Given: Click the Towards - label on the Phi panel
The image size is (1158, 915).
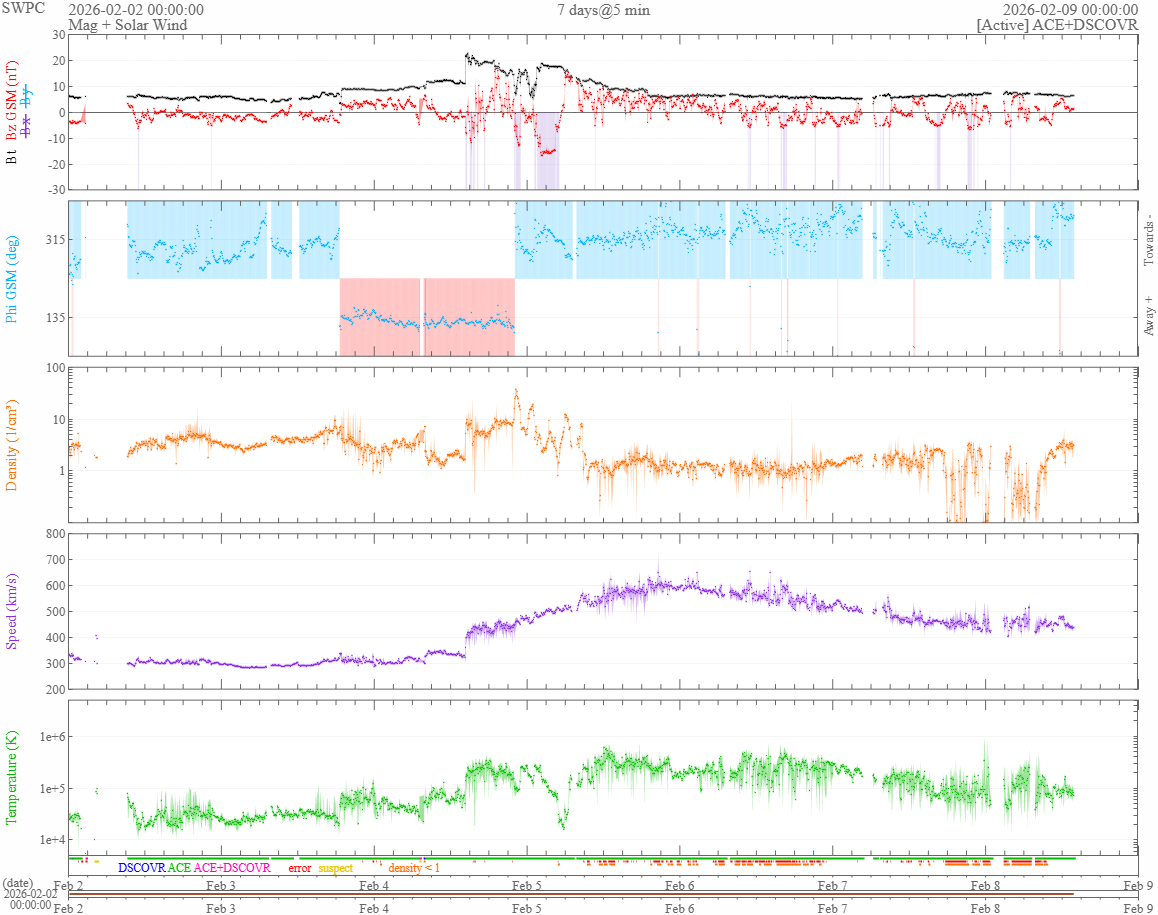Looking at the screenshot, I should pos(1148,240).
